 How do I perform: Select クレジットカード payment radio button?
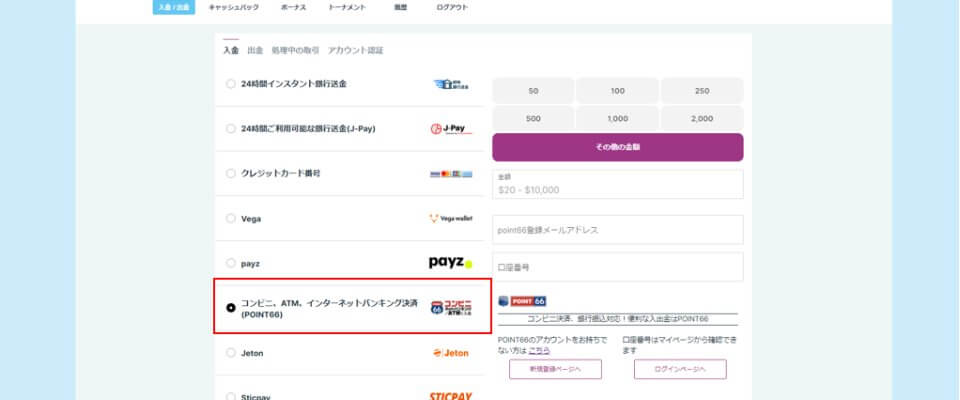(230, 173)
